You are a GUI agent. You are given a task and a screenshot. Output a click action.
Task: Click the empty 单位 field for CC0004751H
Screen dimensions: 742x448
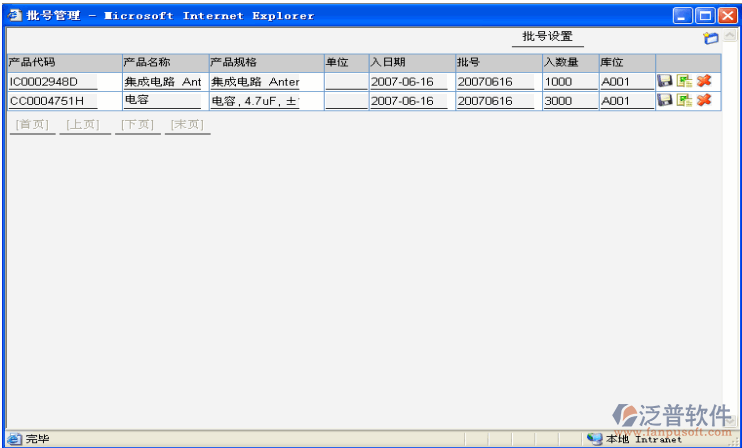[x=346, y=101]
